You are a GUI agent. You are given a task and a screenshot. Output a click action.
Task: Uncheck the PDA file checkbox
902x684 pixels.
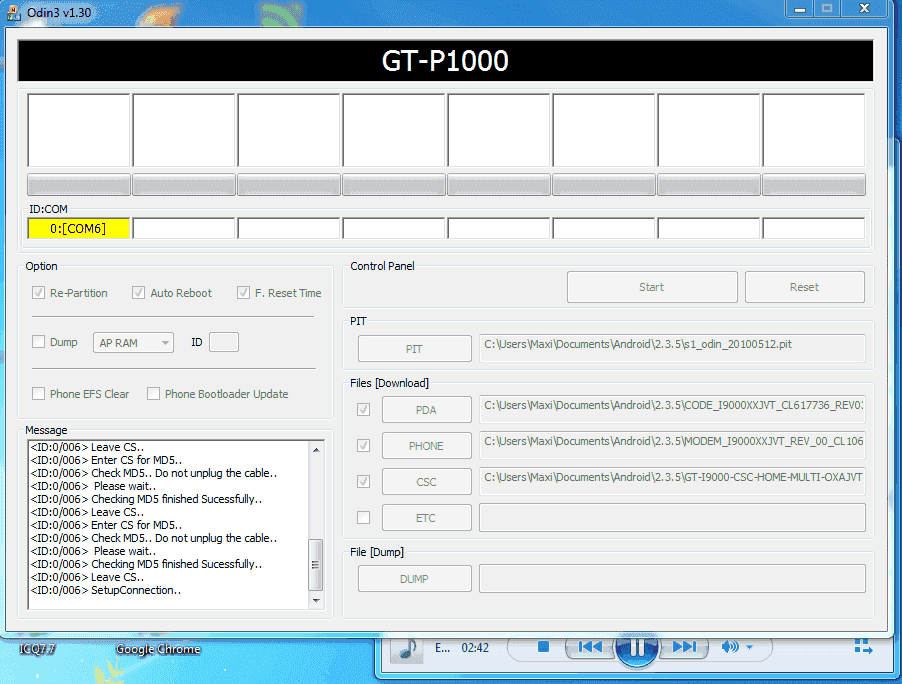364,410
